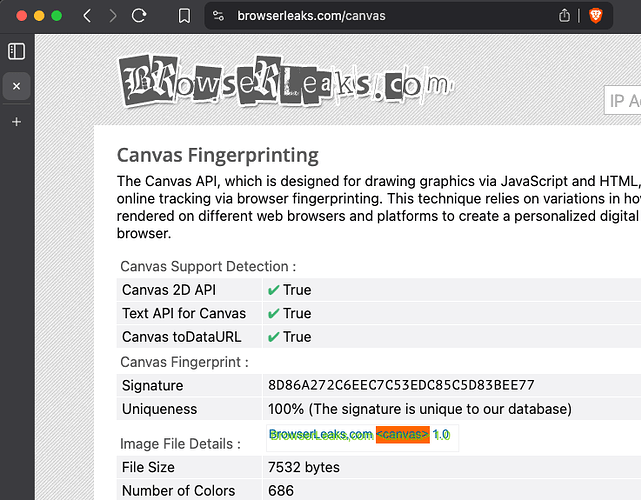Click the canvas fingerprint preview image
The width and height of the screenshot is (641, 500).
pos(360,435)
